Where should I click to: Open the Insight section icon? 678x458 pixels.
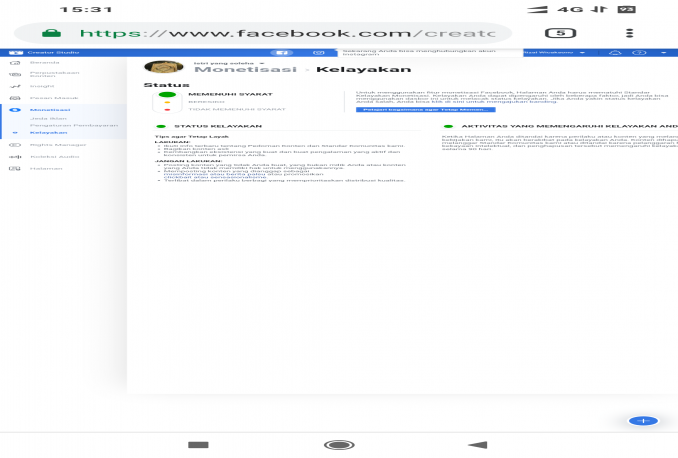pyautogui.click(x=14, y=87)
